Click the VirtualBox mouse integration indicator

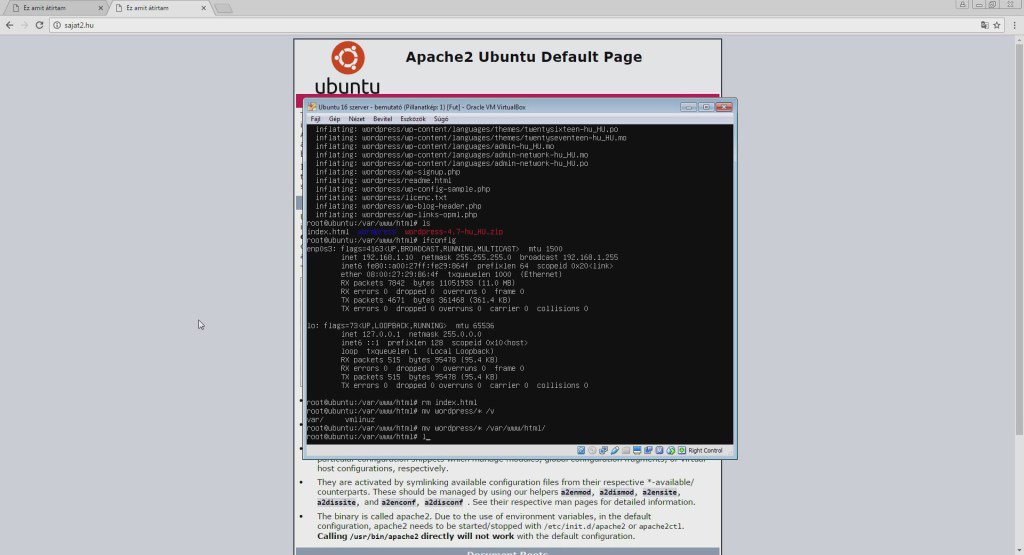click(x=671, y=451)
